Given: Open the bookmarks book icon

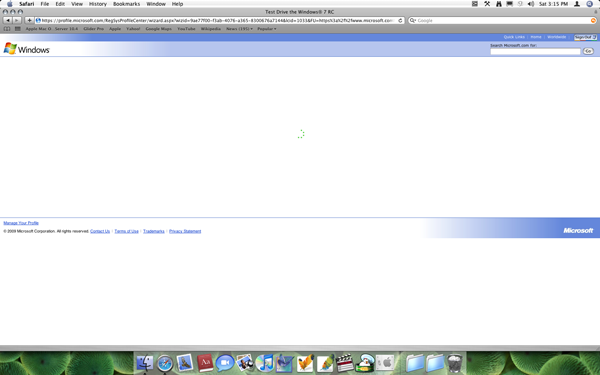Looking at the screenshot, I should (x=7, y=29).
